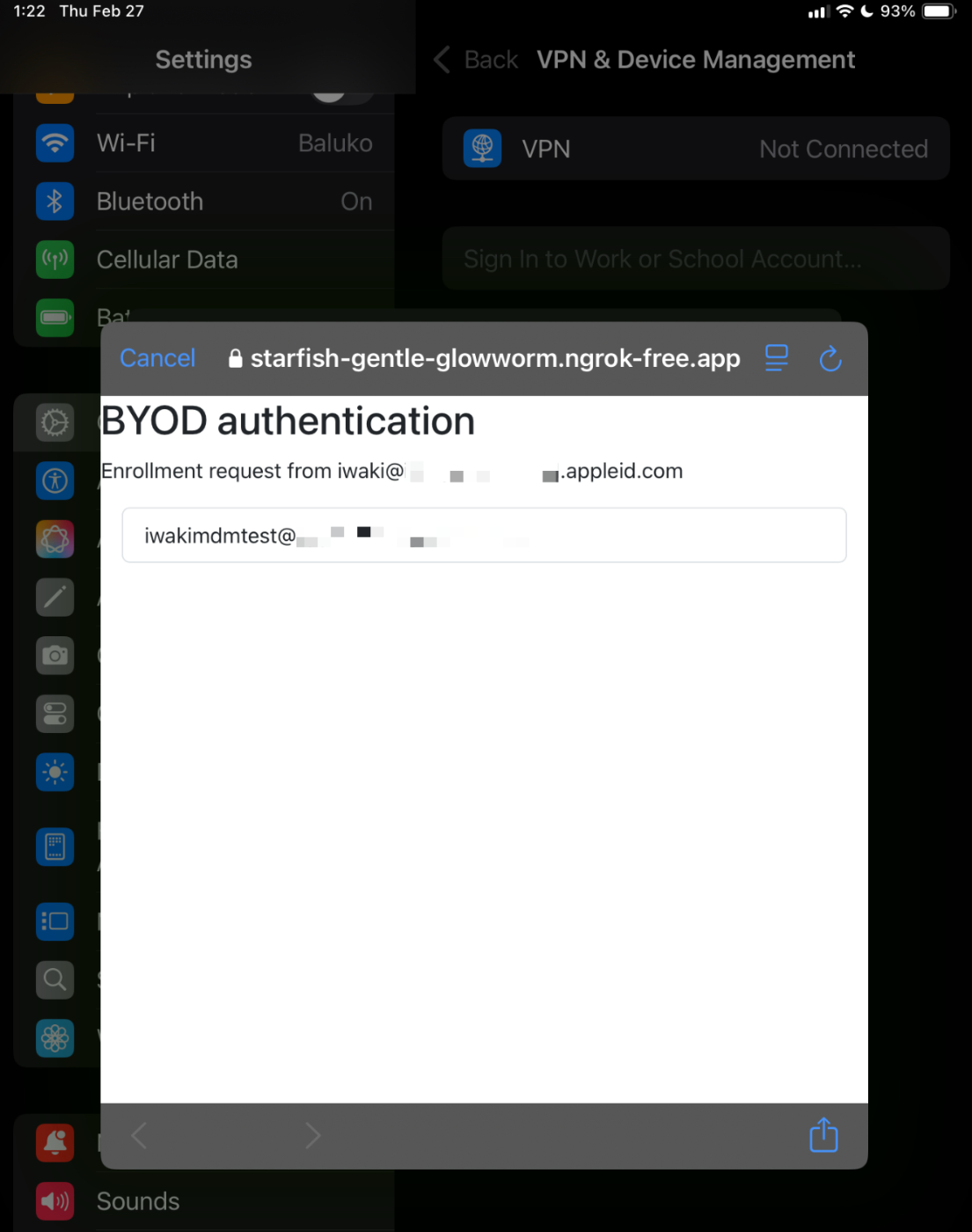972x1232 pixels.
Task: Tap the Enrollment request from iwaki text
Action: pos(391,471)
